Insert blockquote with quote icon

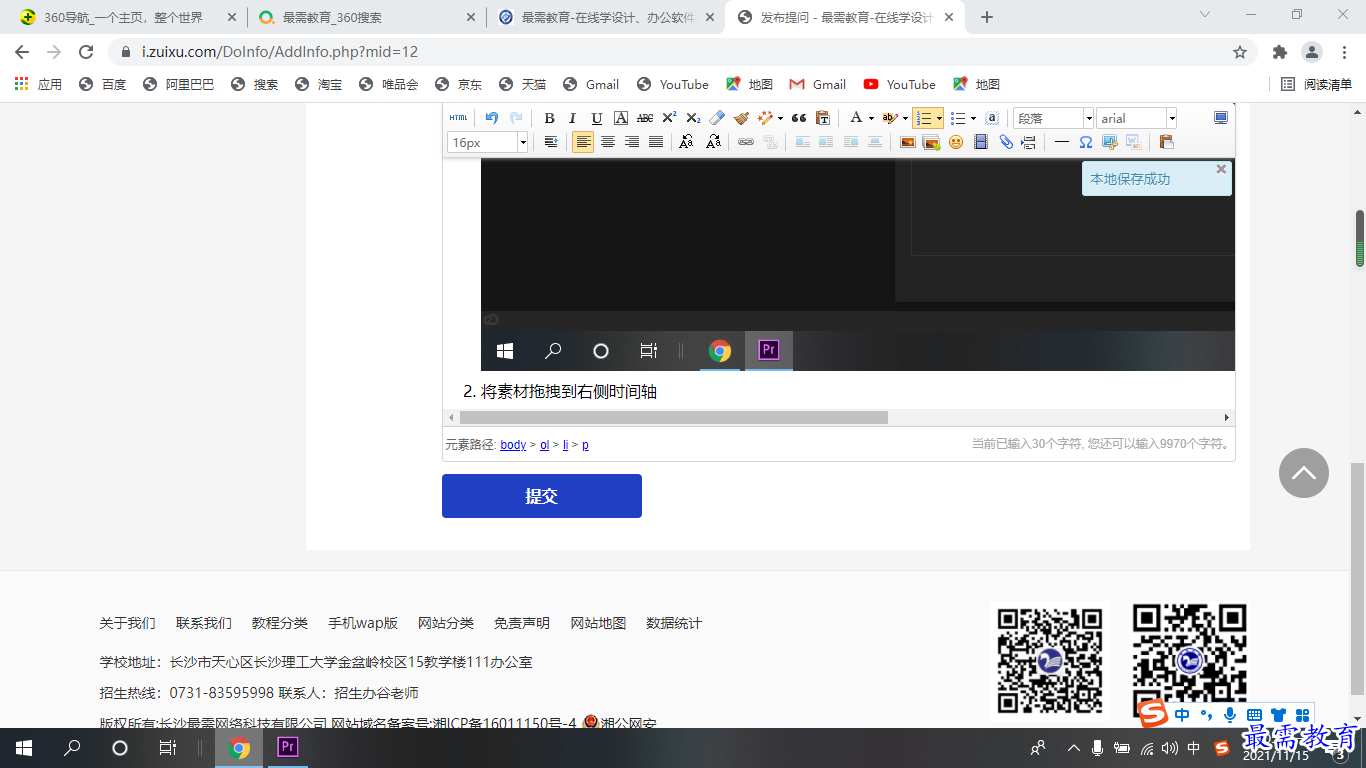(x=799, y=118)
